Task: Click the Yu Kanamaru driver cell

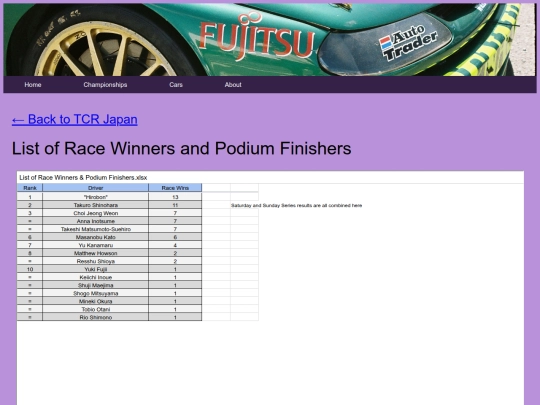Action: click(x=96, y=245)
